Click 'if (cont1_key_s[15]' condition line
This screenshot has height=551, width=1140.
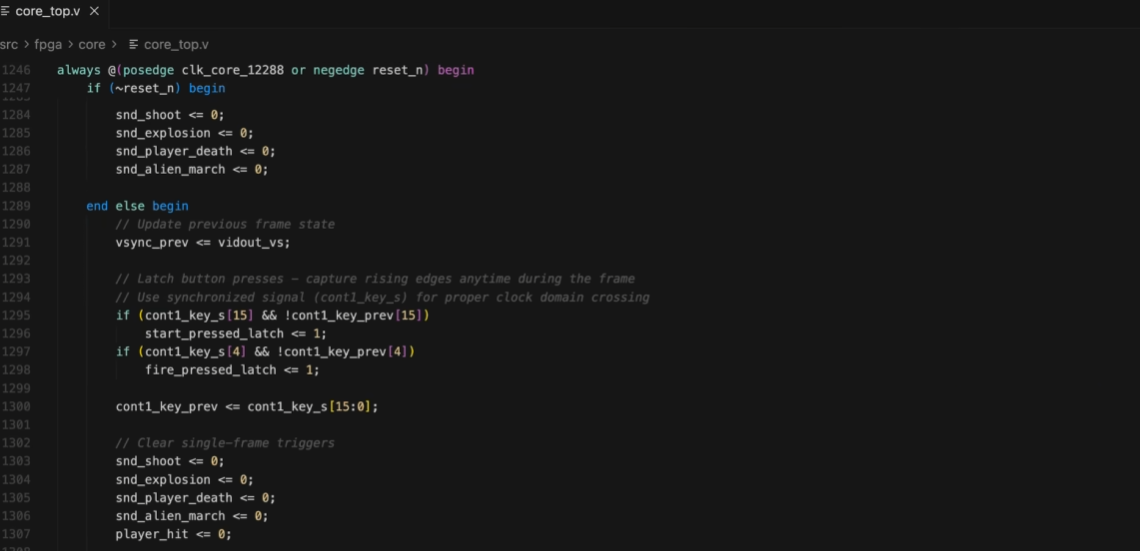click(x=273, y=315)
